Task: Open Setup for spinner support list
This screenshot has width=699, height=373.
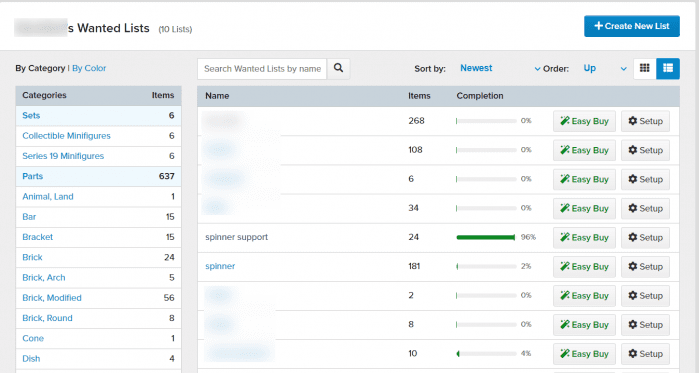Action: click(646, 238)
